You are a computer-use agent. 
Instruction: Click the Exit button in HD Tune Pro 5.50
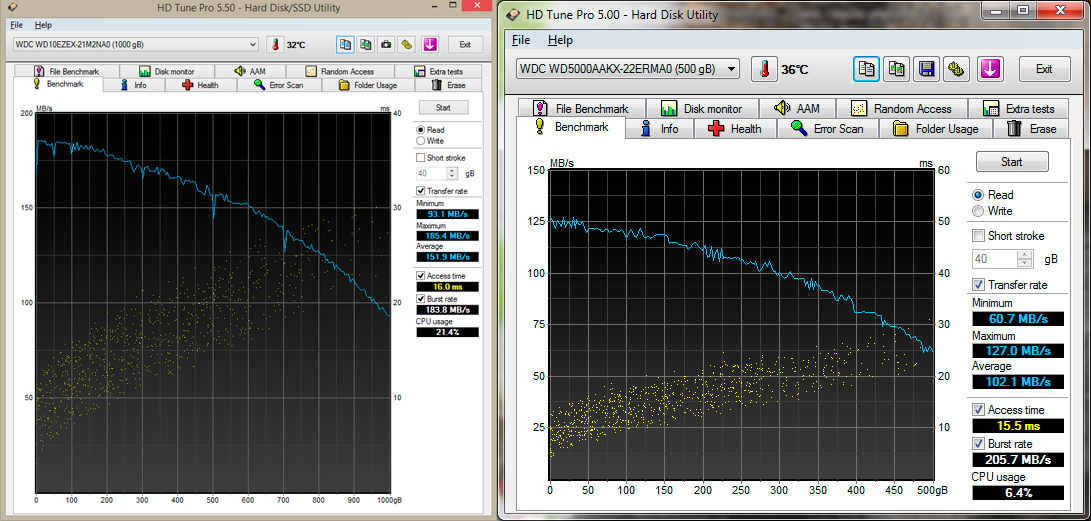[x=465, y=44]
